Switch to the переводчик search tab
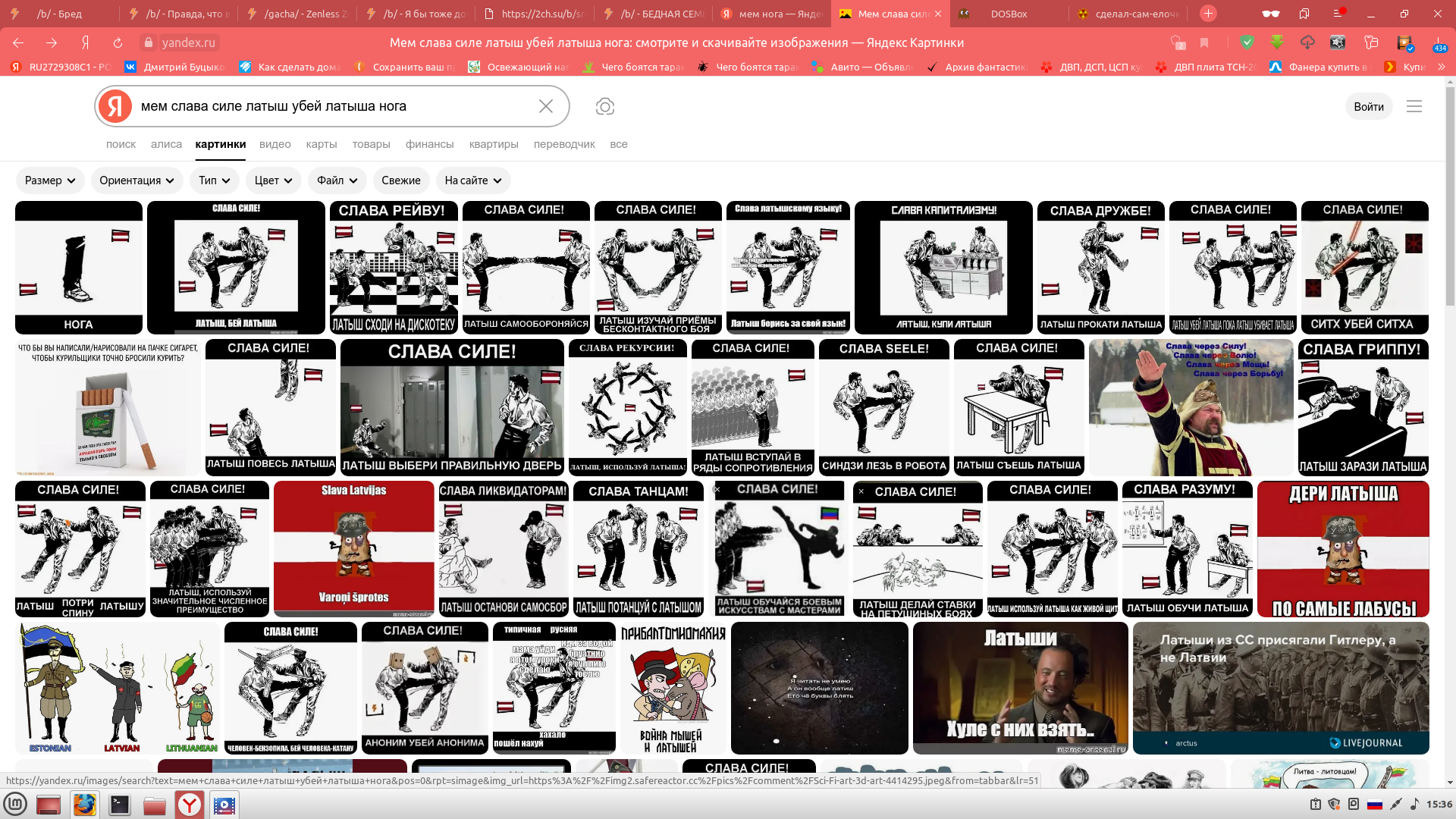1456x819 pixels. (563, 144)
